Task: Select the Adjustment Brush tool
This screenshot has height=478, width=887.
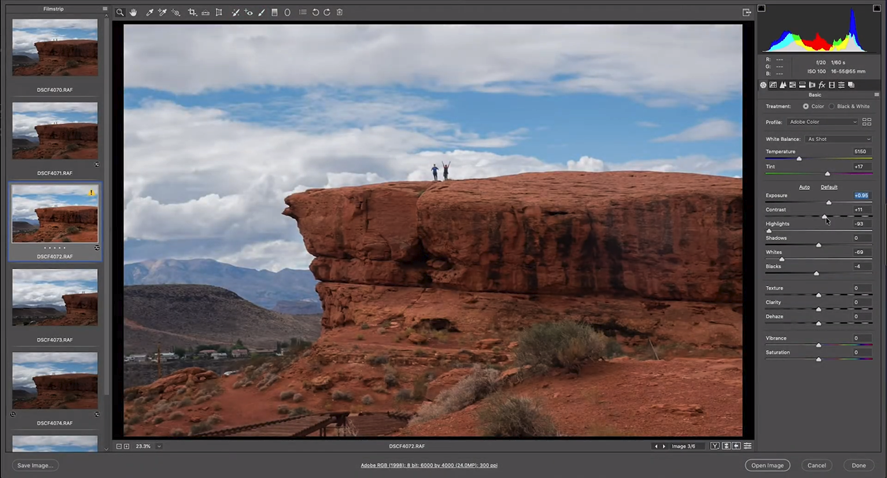Action: point(261,12)
